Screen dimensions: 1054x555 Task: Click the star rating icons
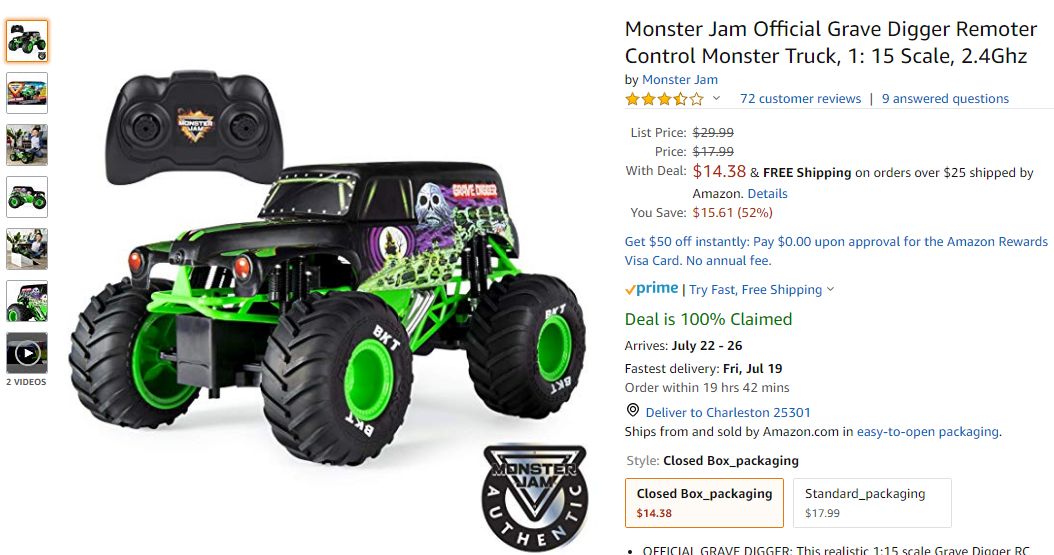(x=664, y=99)
